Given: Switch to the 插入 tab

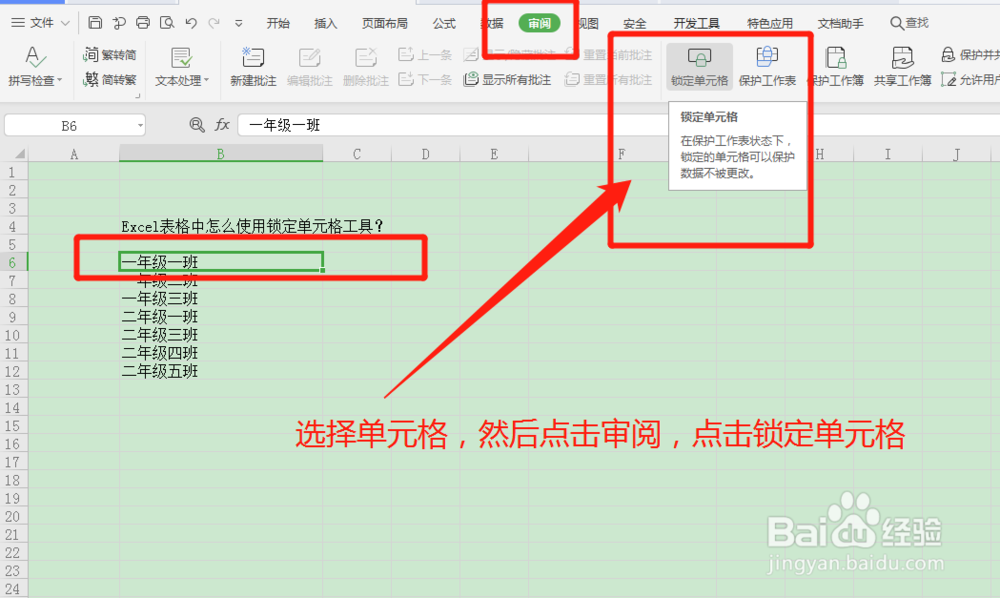Looking at the screenshot, I should pos(325,24).
